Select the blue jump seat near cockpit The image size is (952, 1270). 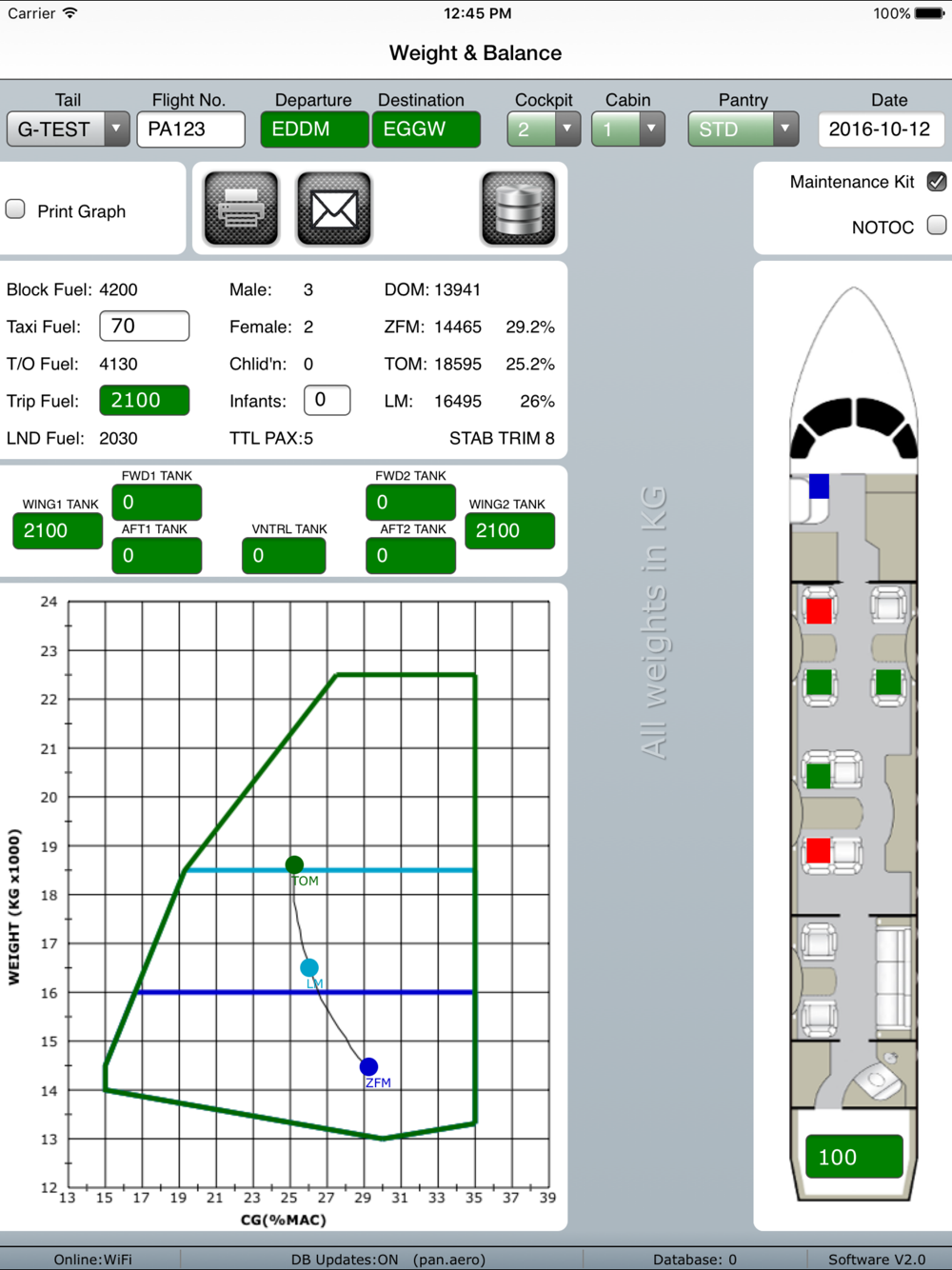coord(819,486)
